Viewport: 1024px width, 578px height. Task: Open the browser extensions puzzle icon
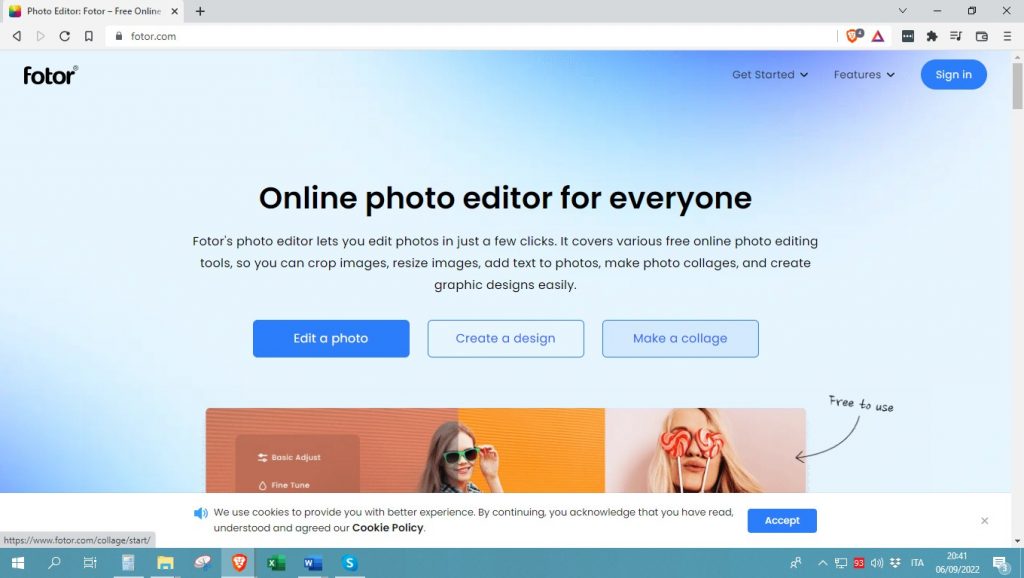pyautogui.click(x=932, y=36)
